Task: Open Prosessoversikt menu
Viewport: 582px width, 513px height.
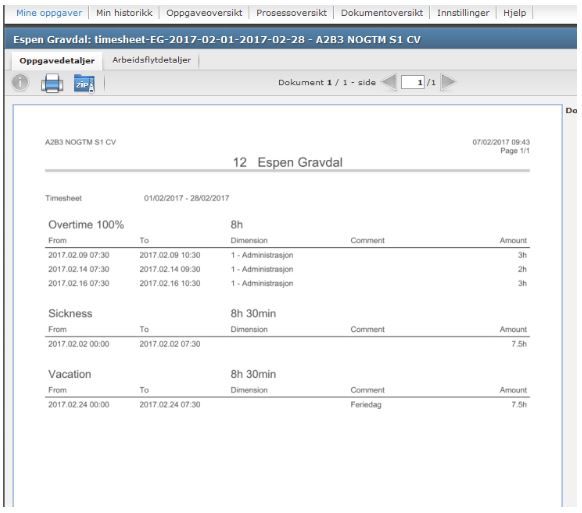Action: pos(291,13)
